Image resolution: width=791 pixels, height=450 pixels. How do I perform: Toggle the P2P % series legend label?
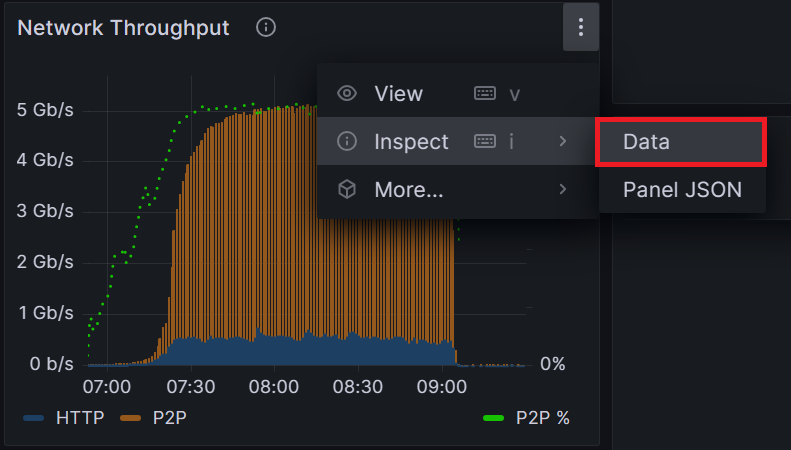coord(542,418)
